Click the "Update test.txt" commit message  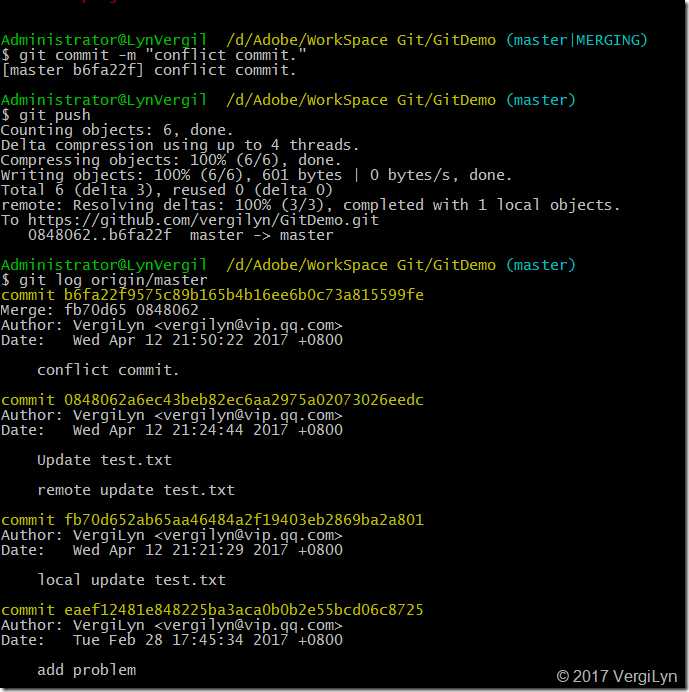104,460
